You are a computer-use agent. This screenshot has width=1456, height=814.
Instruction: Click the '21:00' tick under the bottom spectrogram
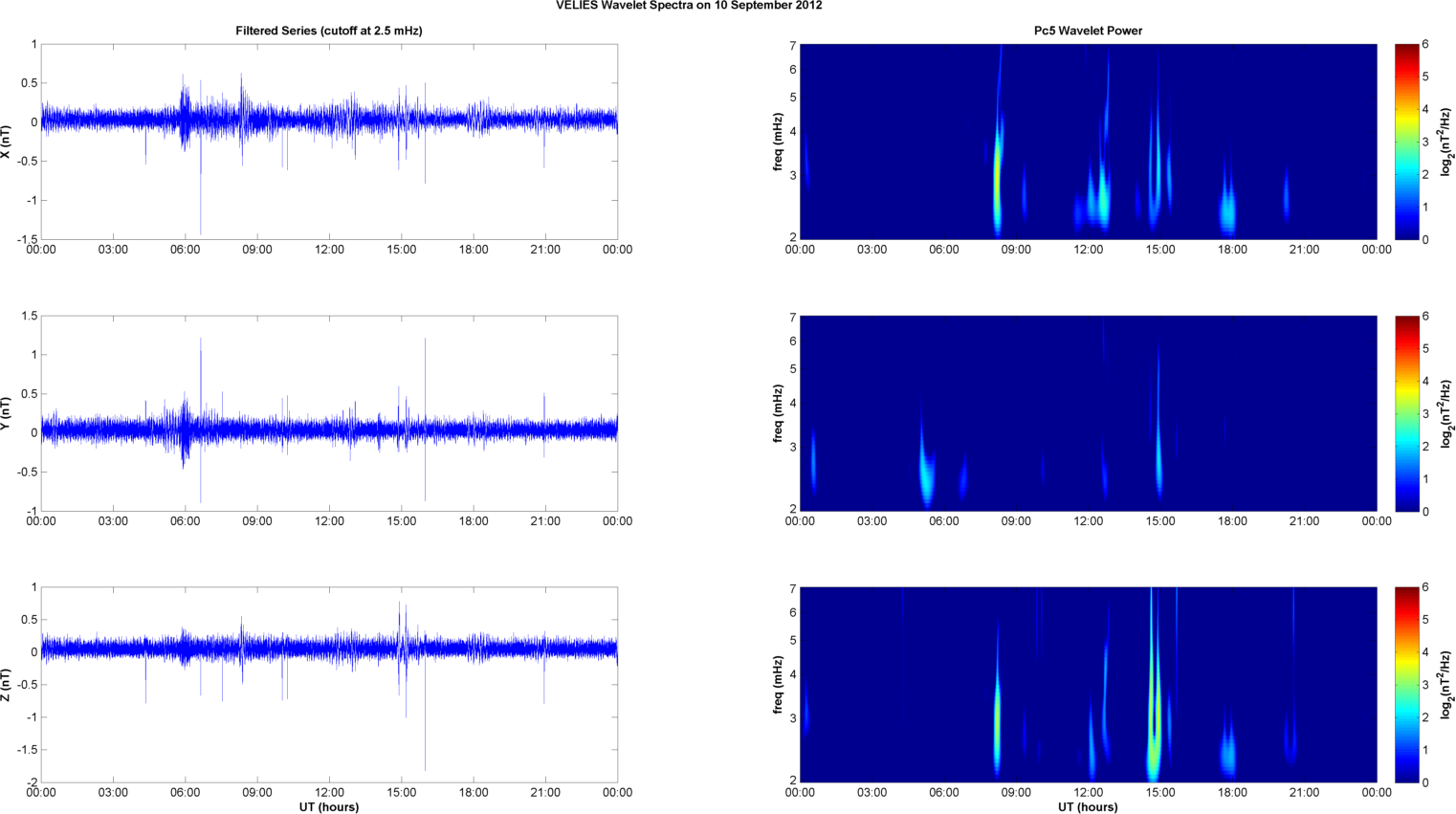[1304, 792]
